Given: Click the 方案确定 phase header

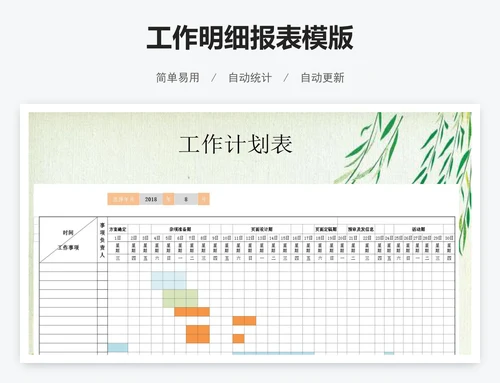Looking at the screenshot, I should 118,229.
